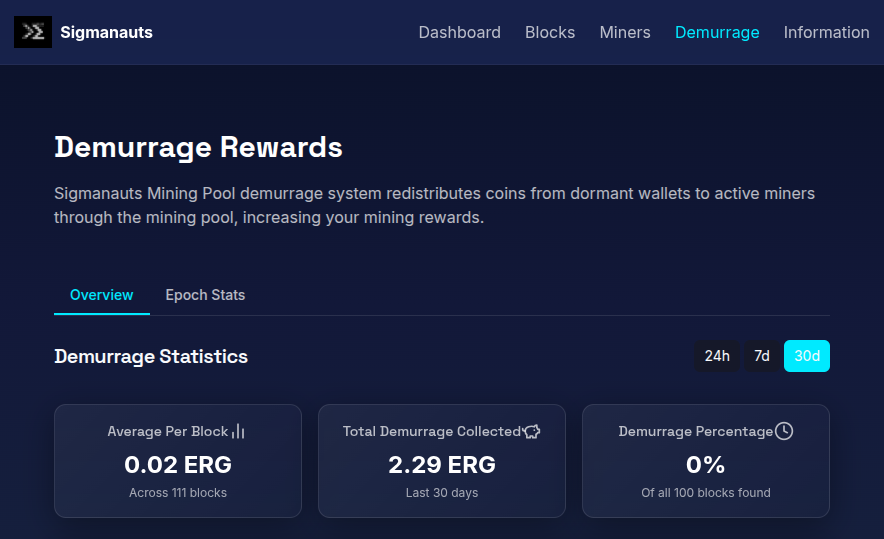Select the Demurrage navigation item
884x539 pixels.
[717, 32]
